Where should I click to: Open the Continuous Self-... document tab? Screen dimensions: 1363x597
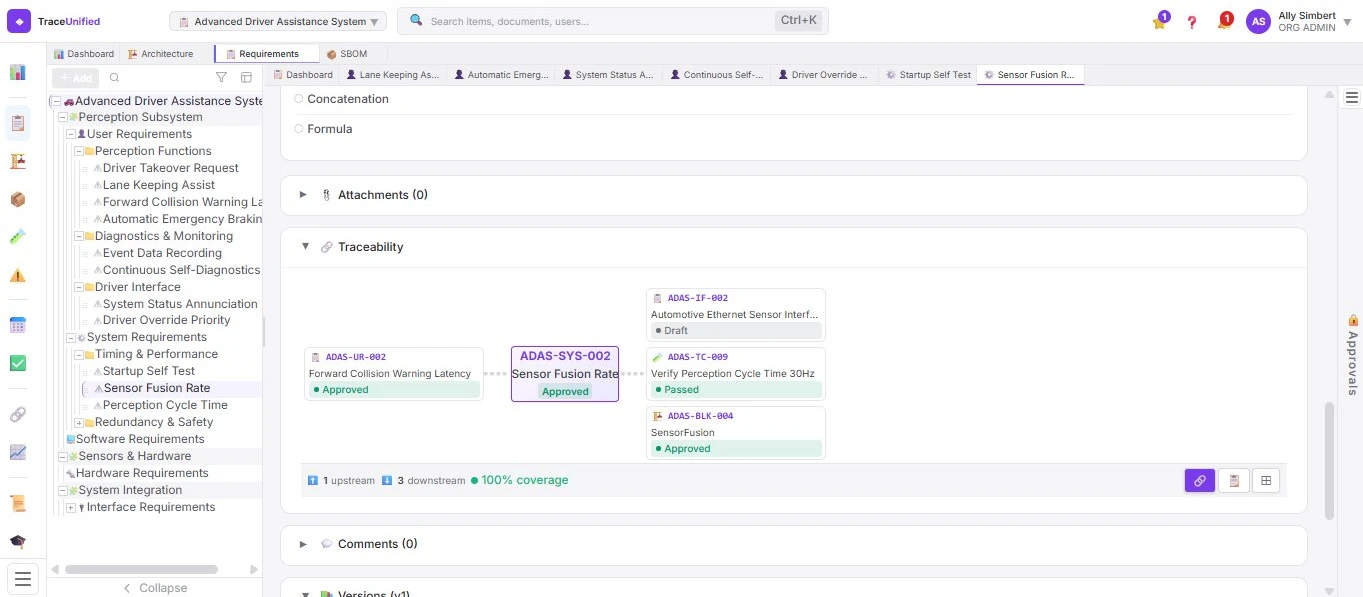(717, 75)
